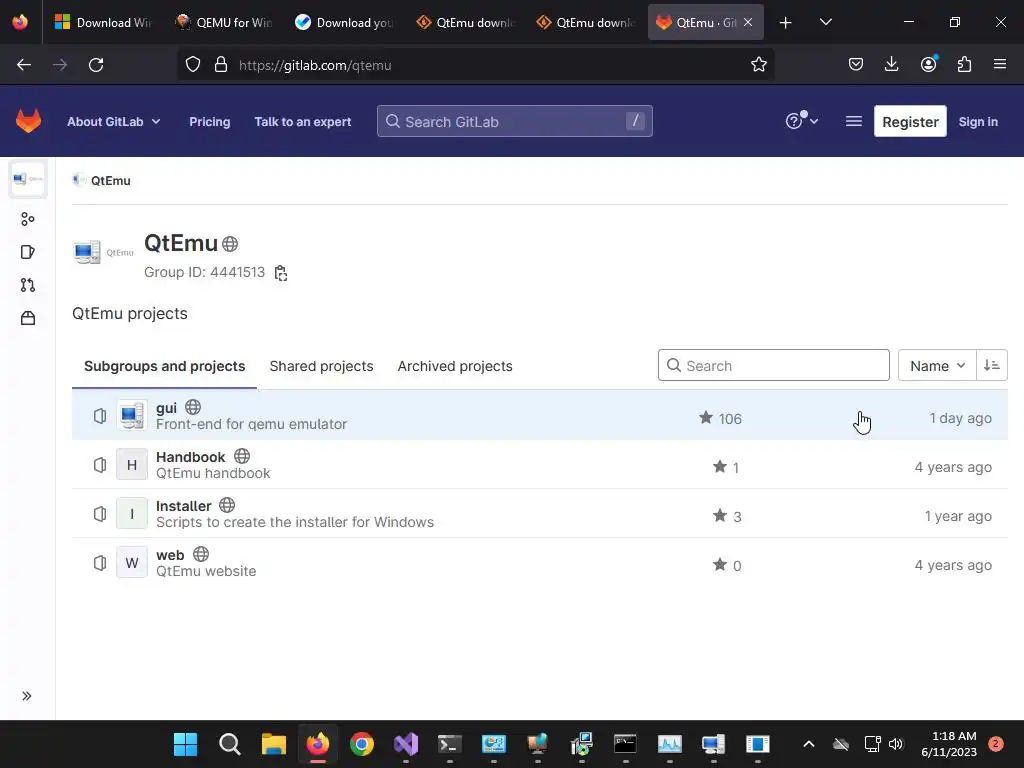The width and height of the screenshot is (1024, 768).
Task: Open the QtEmu group avatar in the sidebar
Action: [27, 179]
